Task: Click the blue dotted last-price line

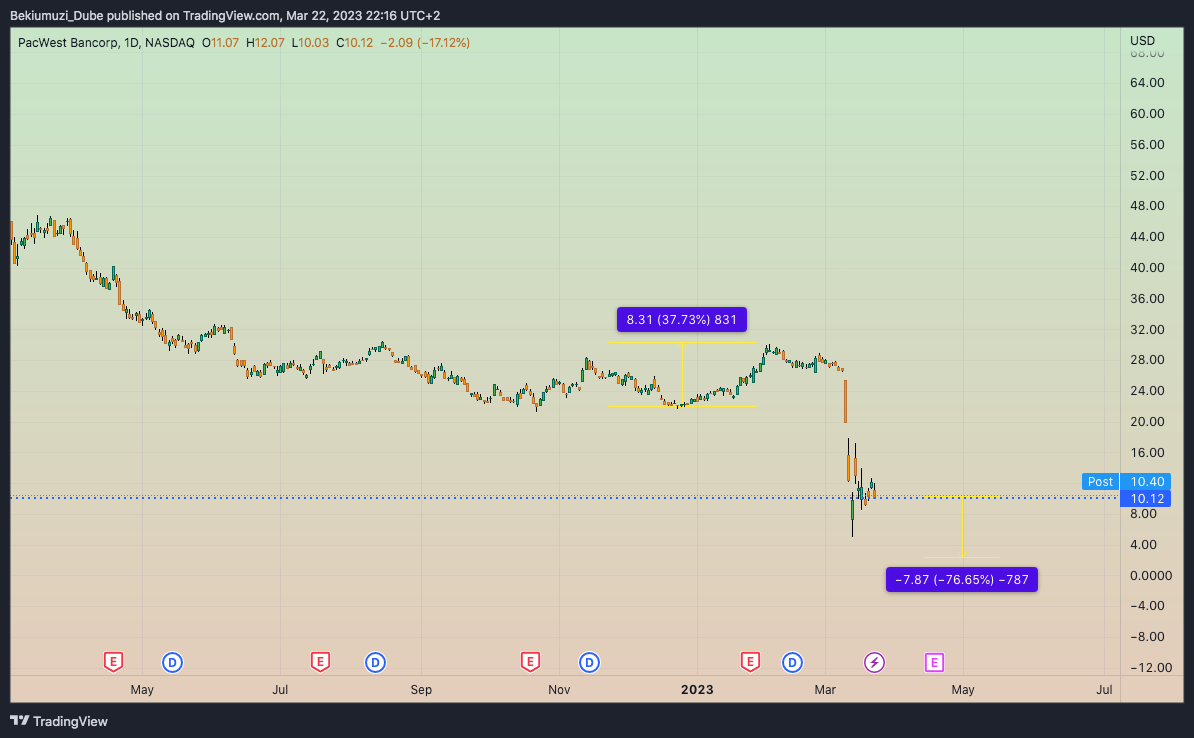Action: pyautogui.click(x=564, y=497)
